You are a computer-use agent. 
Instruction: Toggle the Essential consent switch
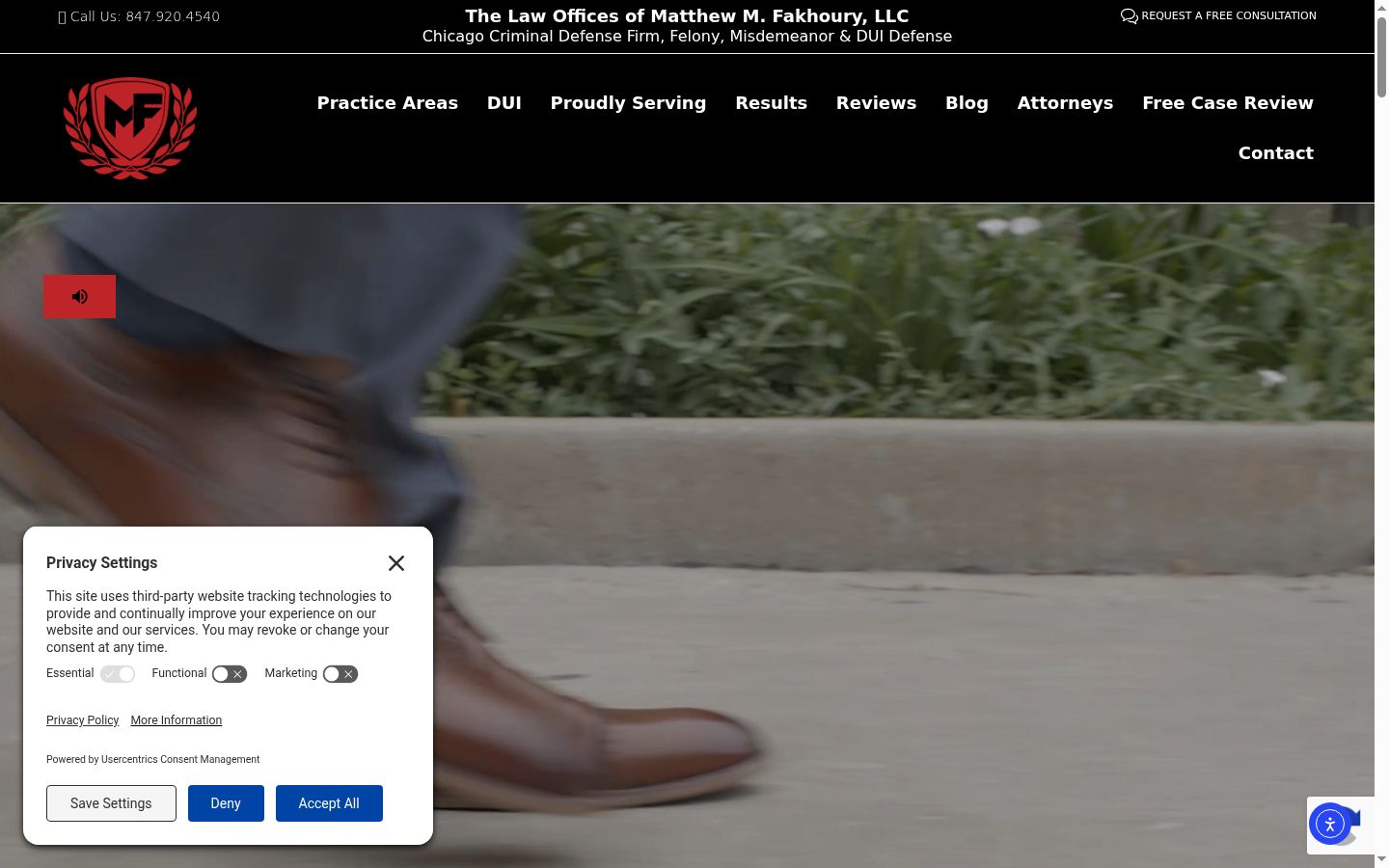coord(118,674)
